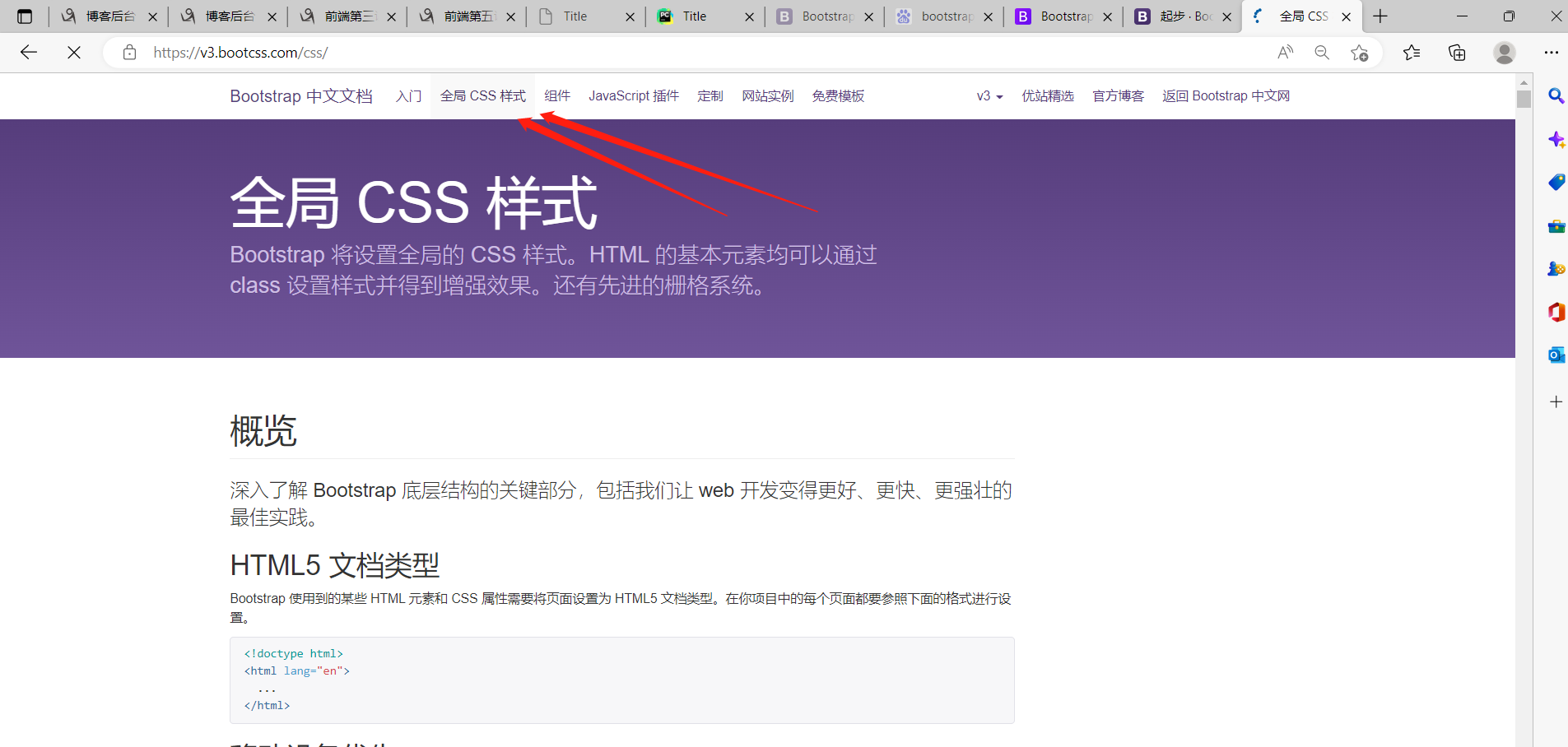The image size is (1568, 747).
Task: Open the sidebar Copilot sparkle icon
Action: point(1556,139)
